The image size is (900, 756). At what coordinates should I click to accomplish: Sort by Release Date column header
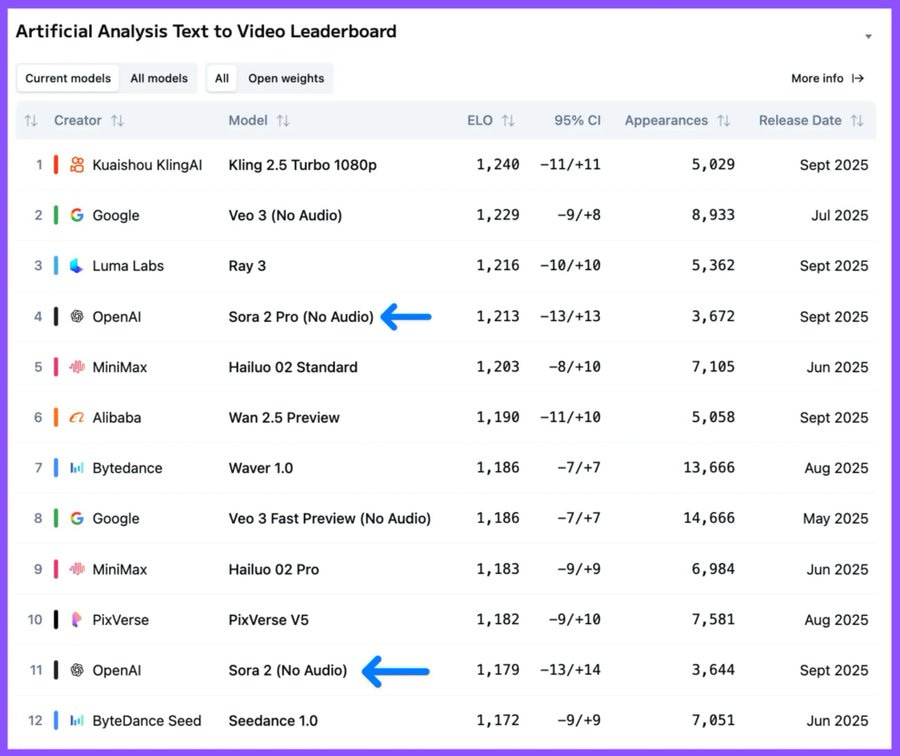tap(800, 121)
